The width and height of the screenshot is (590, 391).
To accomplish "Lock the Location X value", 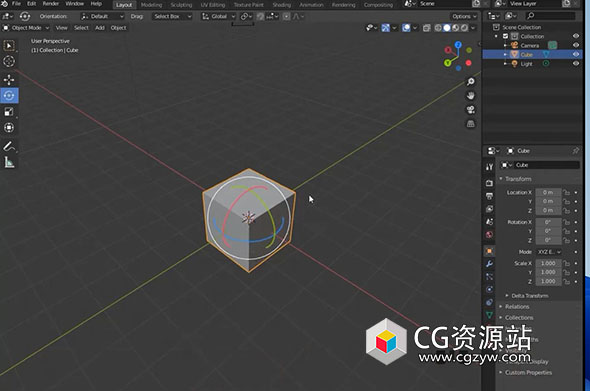I will click(566, 192).
